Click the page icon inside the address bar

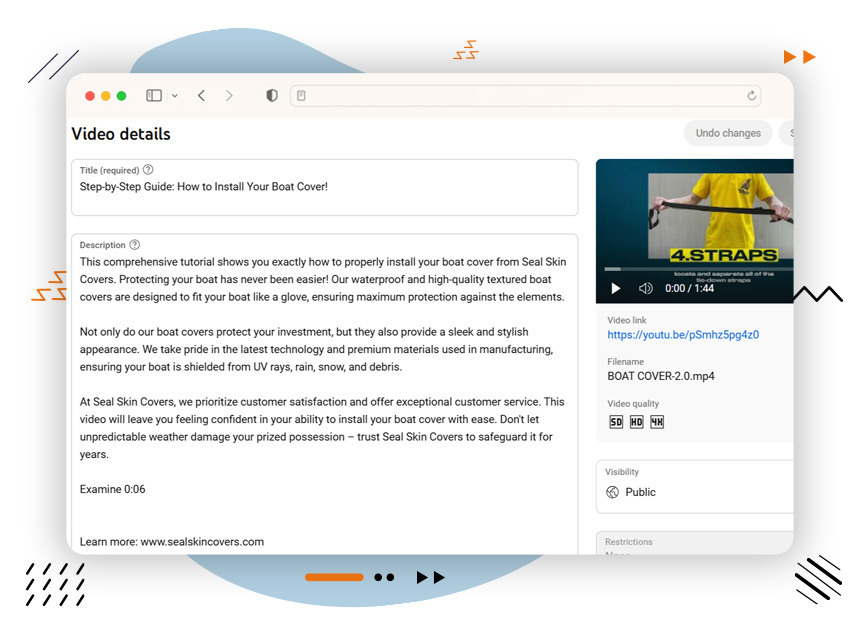pos(301,95)
